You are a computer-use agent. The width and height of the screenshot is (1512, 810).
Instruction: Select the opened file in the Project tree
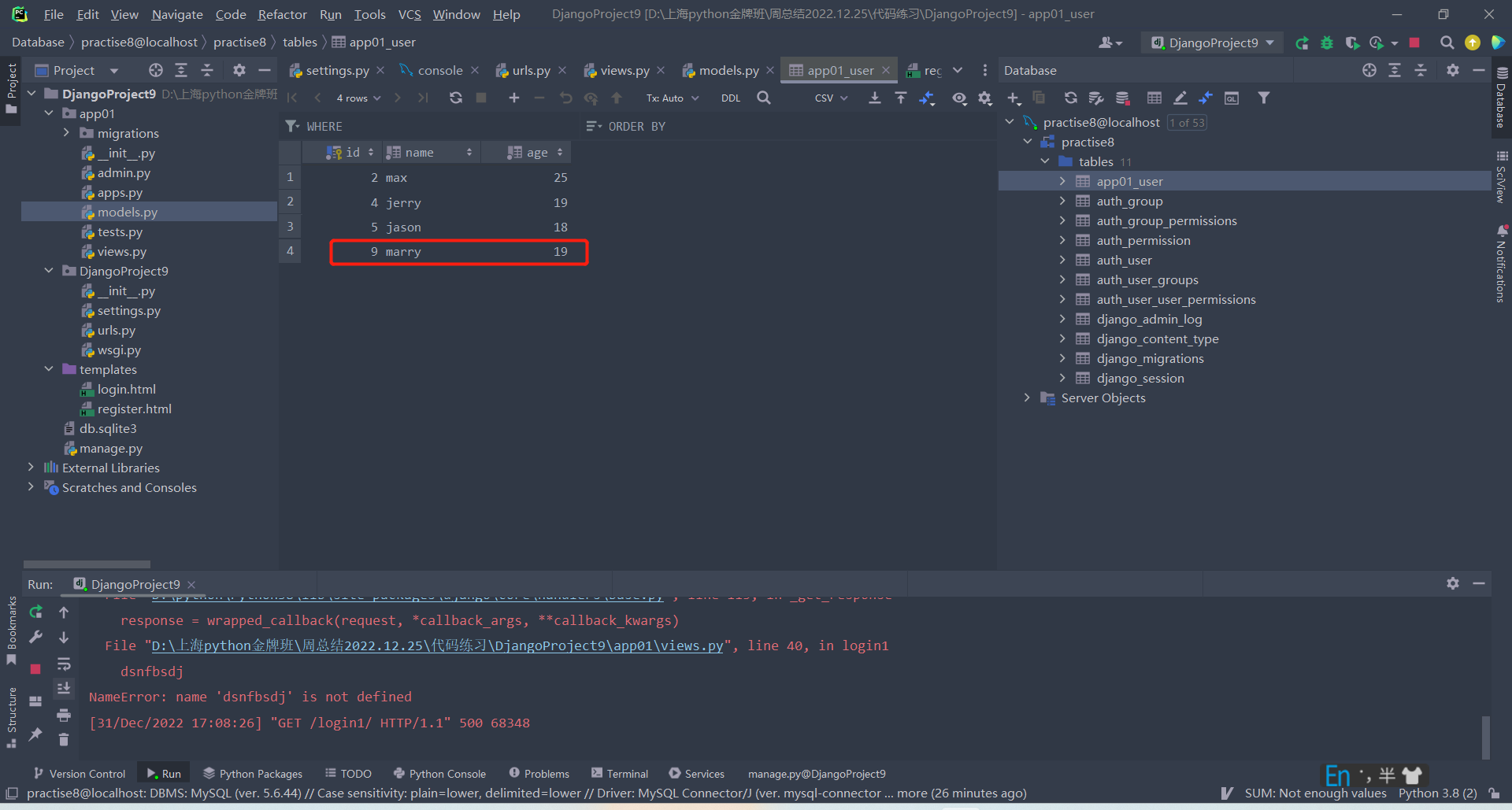pos(156,70)
